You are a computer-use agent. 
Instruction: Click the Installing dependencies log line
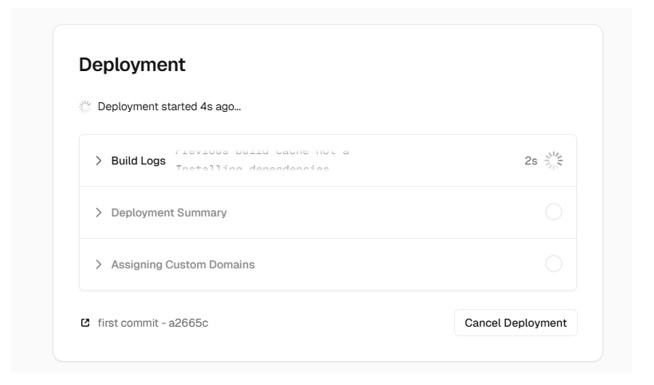click(252, 169)
